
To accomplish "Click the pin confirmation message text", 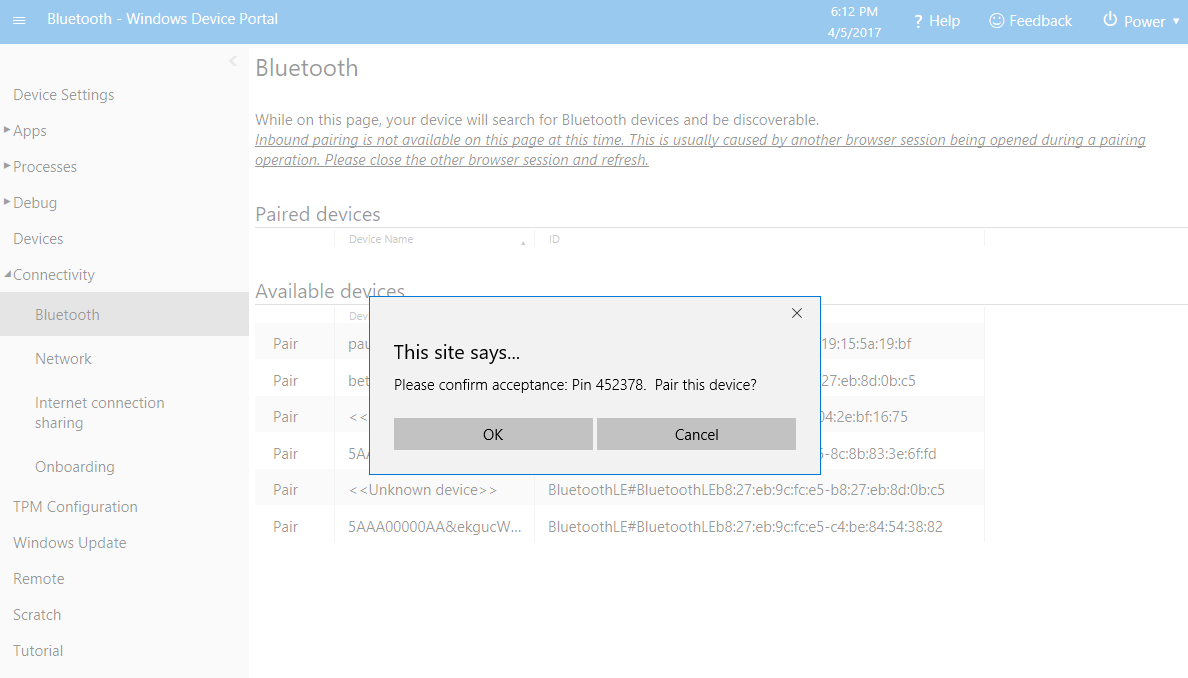I will (x=575, y=385).
